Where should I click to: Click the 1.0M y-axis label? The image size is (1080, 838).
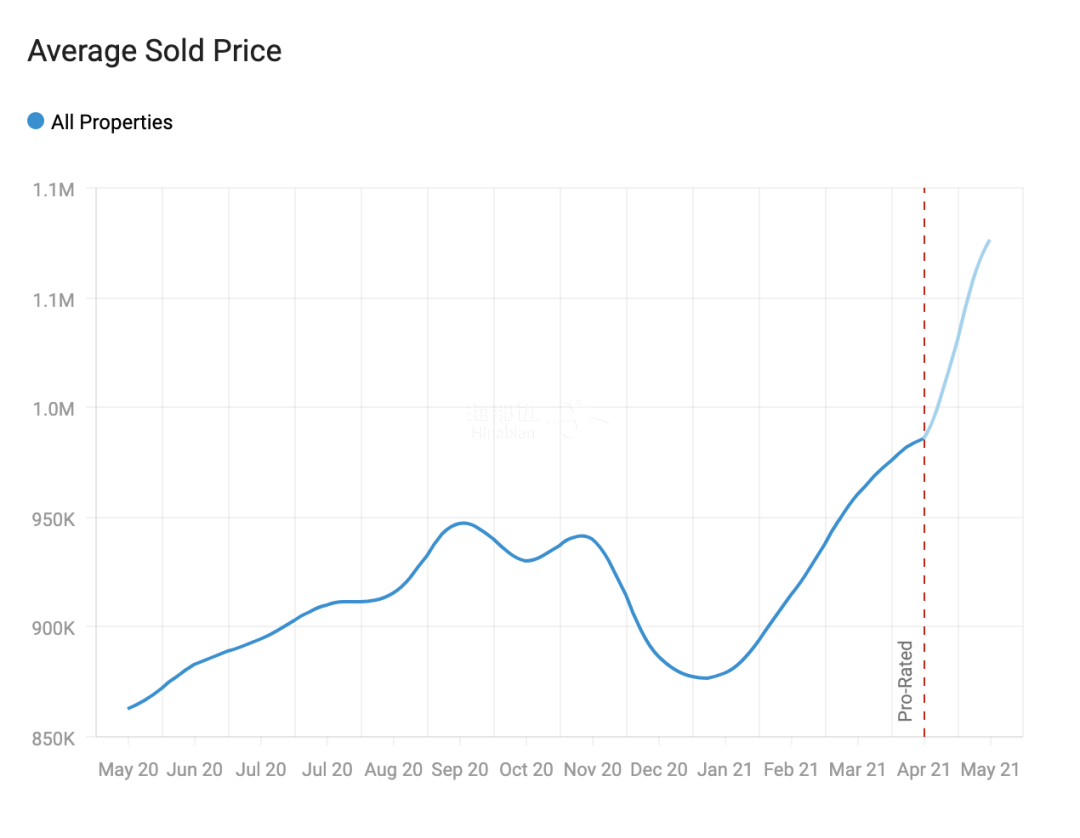click(x=53, y=408)
